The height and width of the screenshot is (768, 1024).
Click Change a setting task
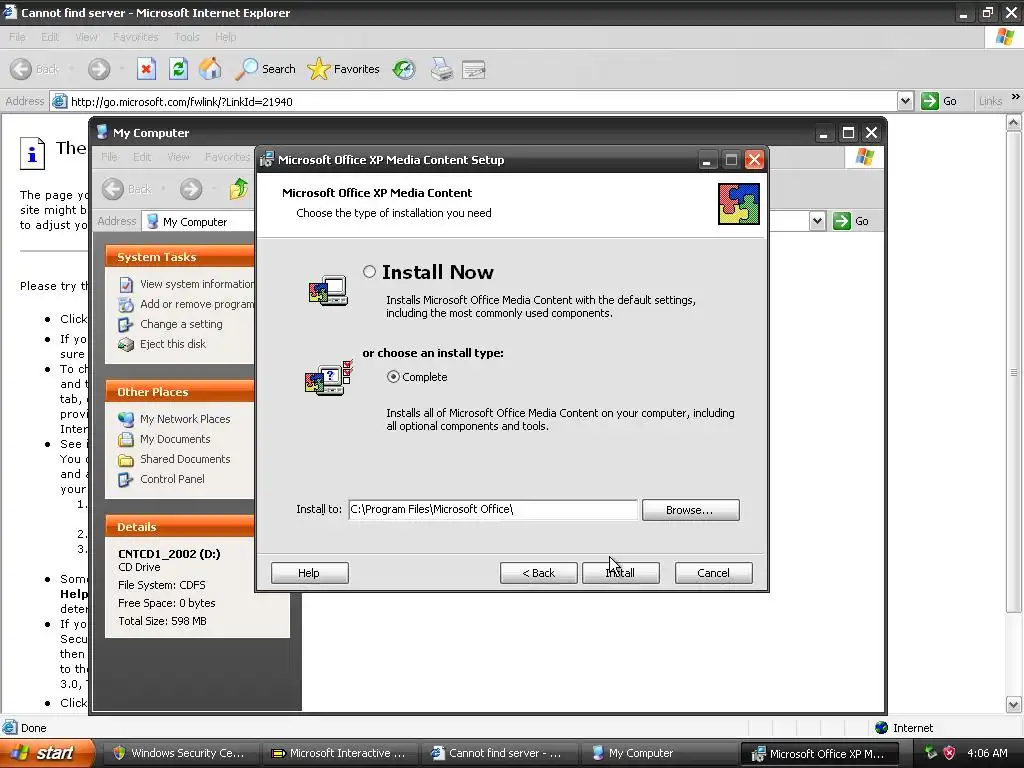tap(170, 324)
